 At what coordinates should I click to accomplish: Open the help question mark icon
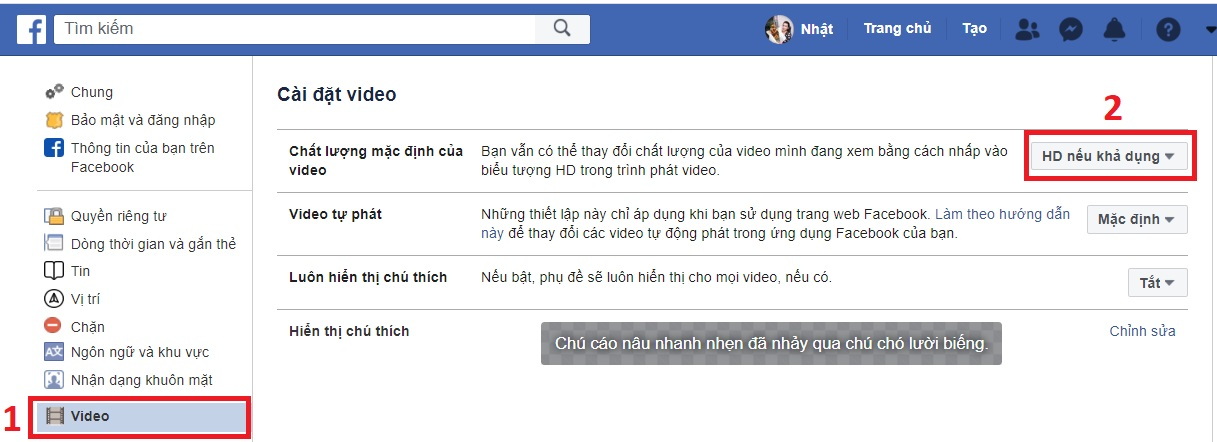[x=1168, y=29]
